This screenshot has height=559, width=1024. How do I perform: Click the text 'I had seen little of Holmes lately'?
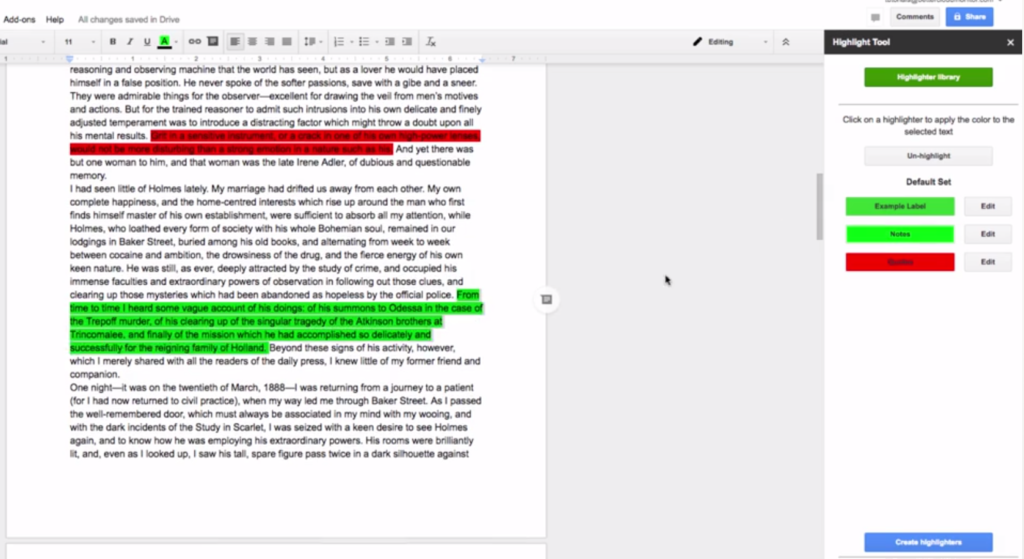coord(139,189)
